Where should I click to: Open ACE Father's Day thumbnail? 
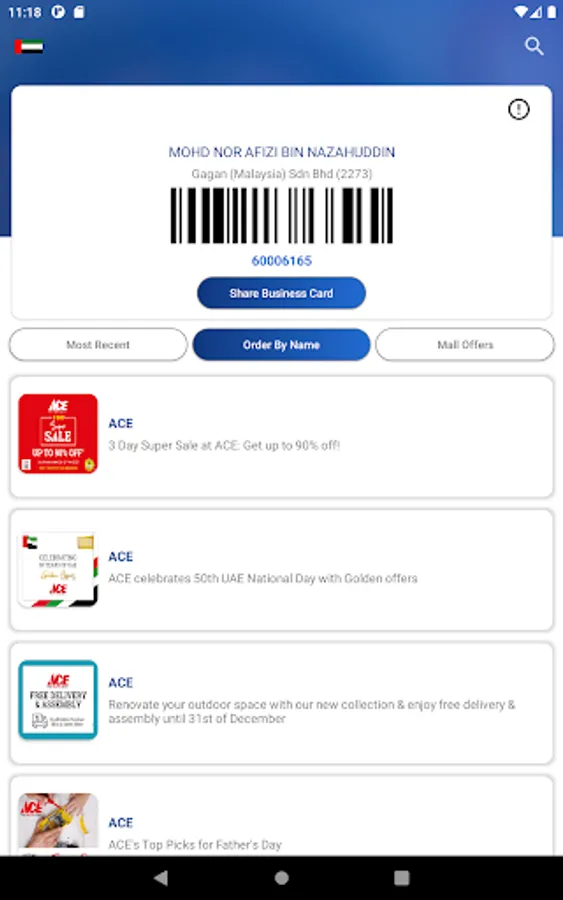pyautogui.click(x=58, y=822)
